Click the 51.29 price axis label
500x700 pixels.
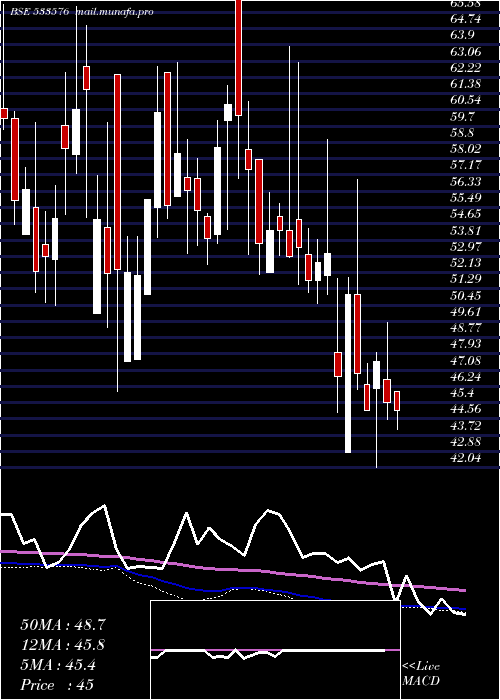point(466,279)
